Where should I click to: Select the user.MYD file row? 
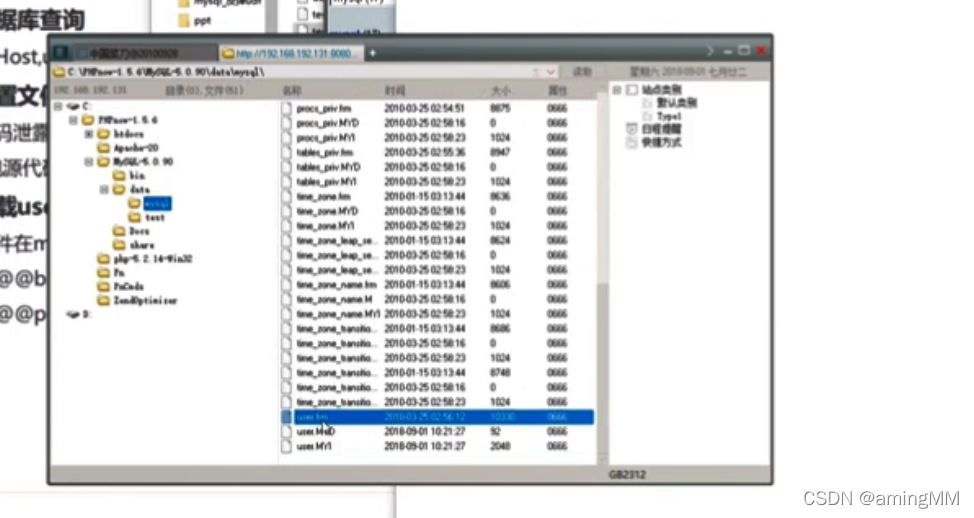click(x=437, y=431)
